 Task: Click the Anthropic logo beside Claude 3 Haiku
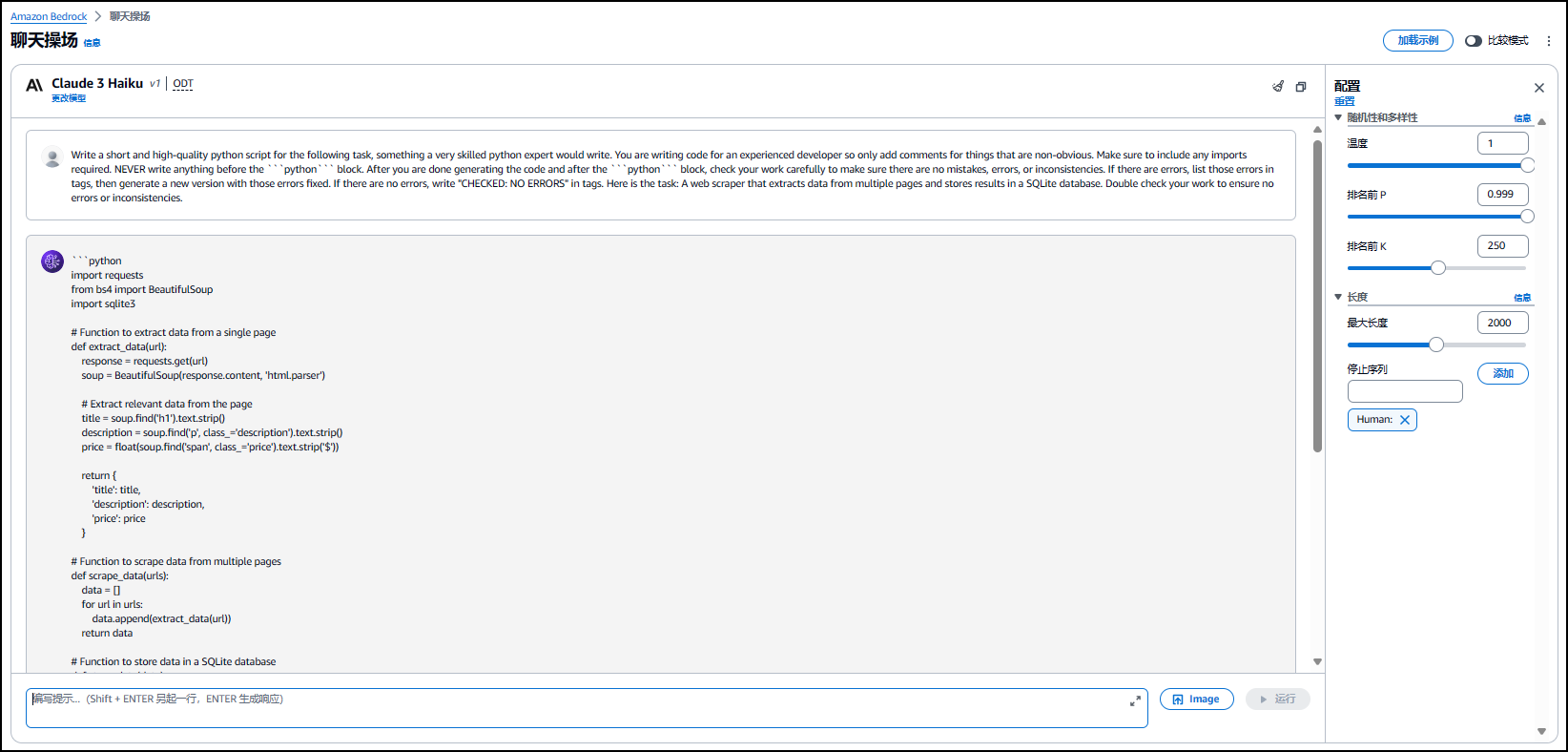[34, 85]
